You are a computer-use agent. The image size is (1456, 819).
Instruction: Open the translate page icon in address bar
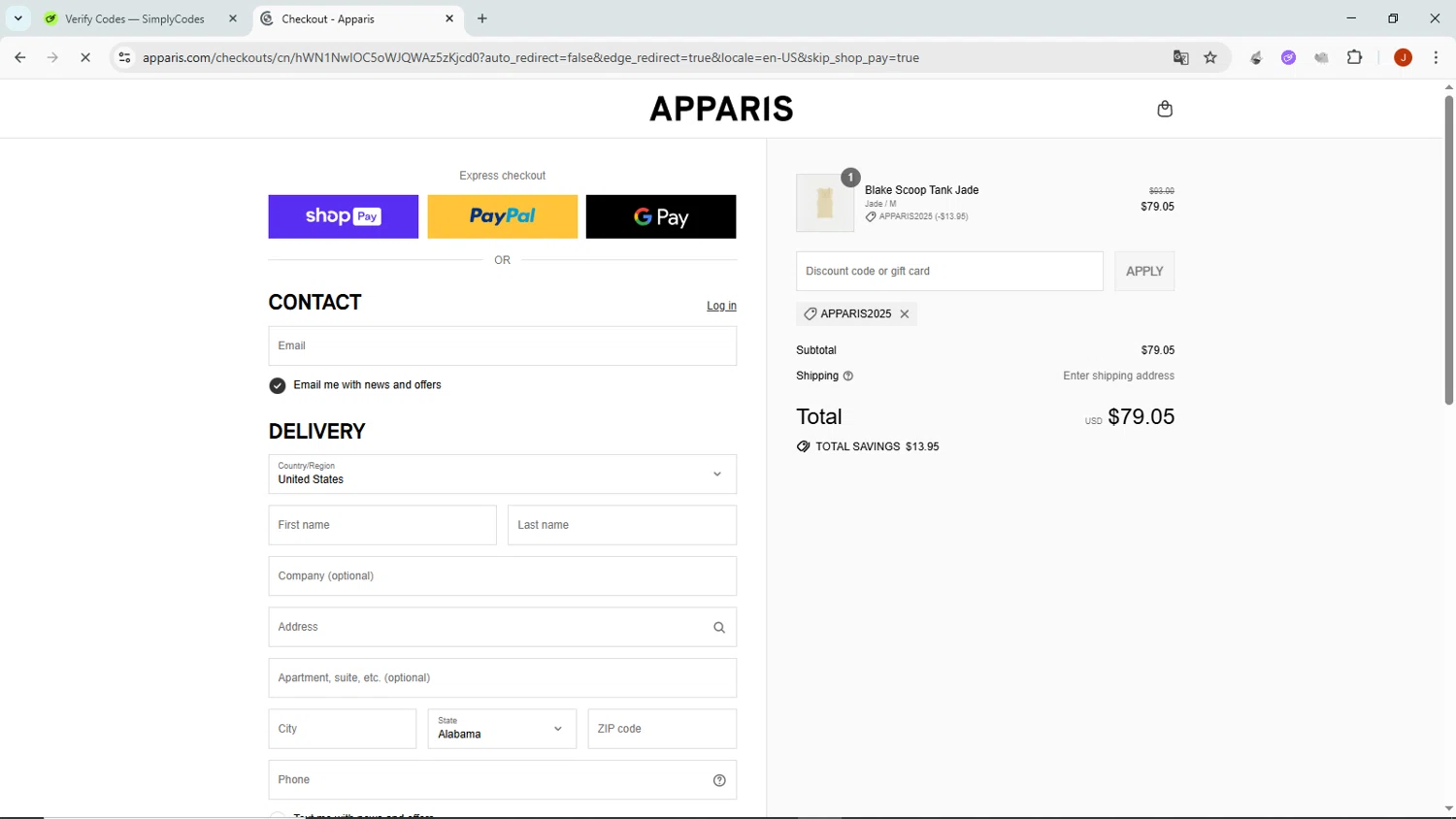tap(1180, 58)
